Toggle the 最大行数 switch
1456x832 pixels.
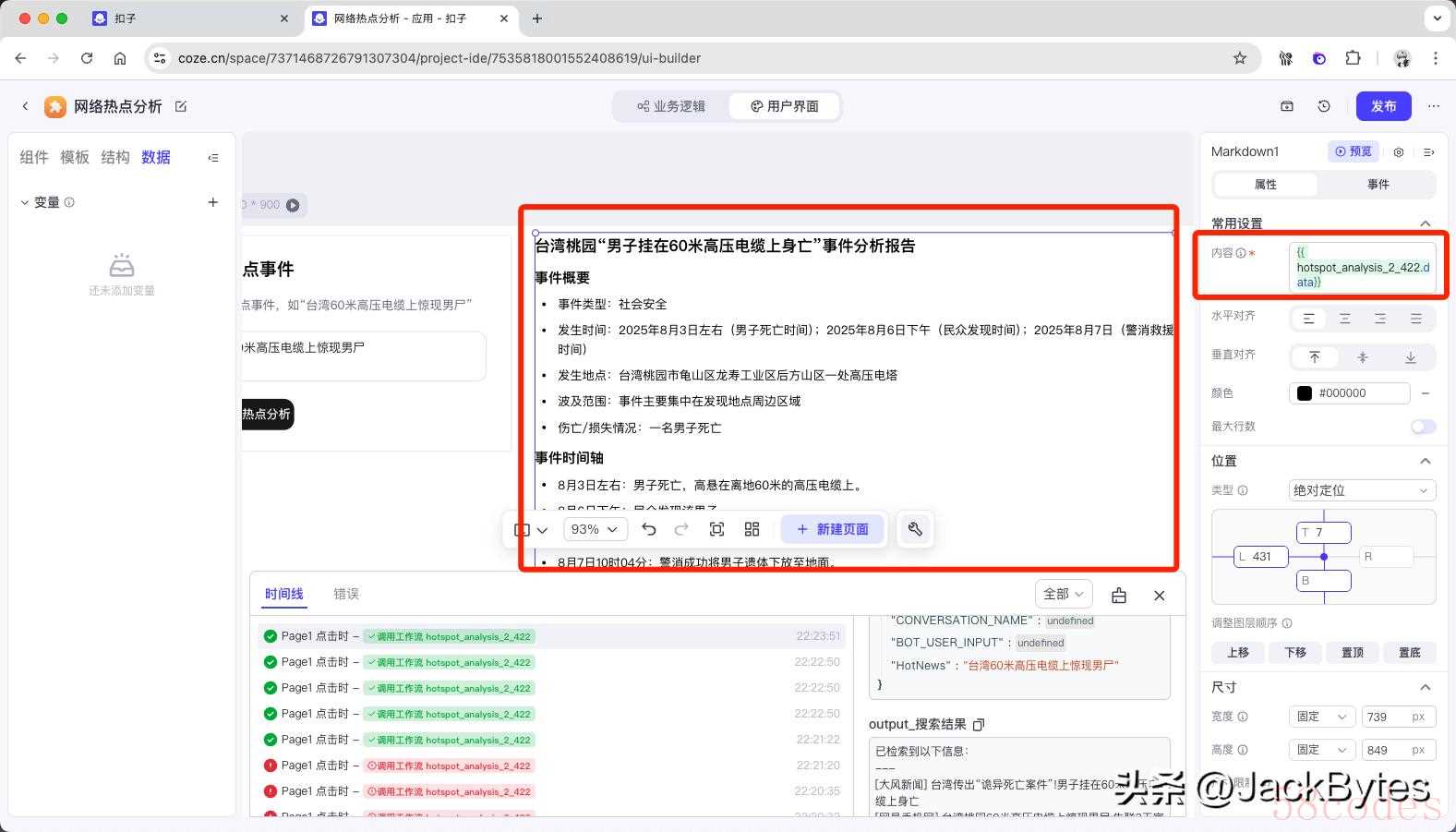1423,427
